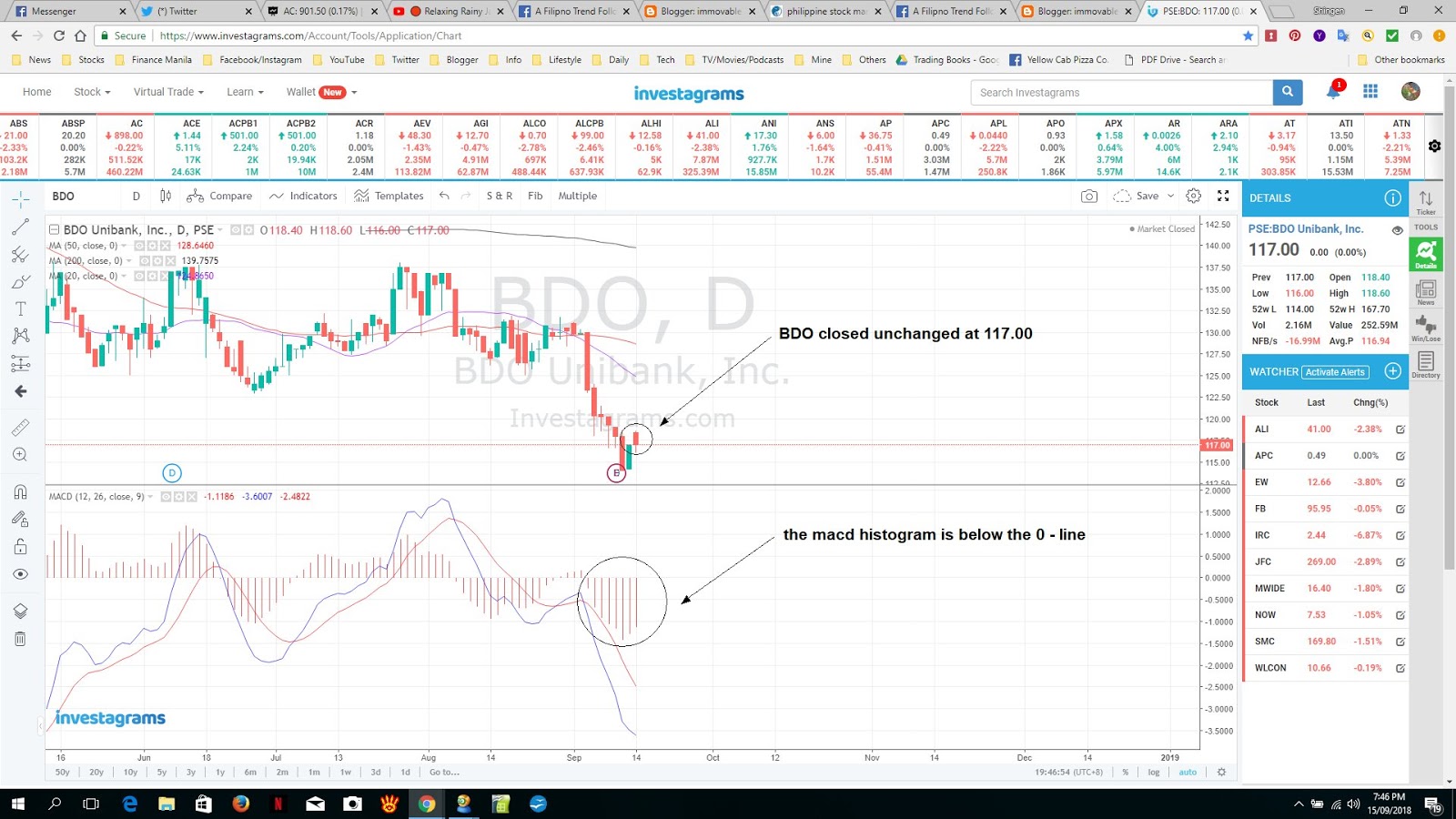The image size is (1456, 819).
Task: Click the search magnifier button
Action: point(1287,92)
